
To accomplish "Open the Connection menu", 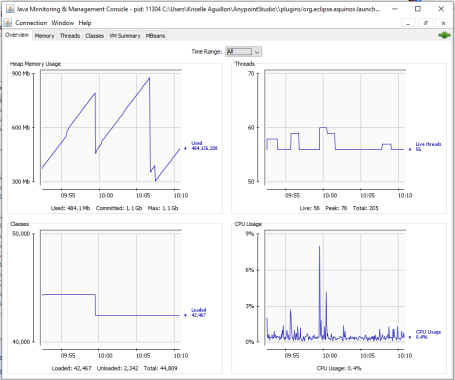I will 31,23.
